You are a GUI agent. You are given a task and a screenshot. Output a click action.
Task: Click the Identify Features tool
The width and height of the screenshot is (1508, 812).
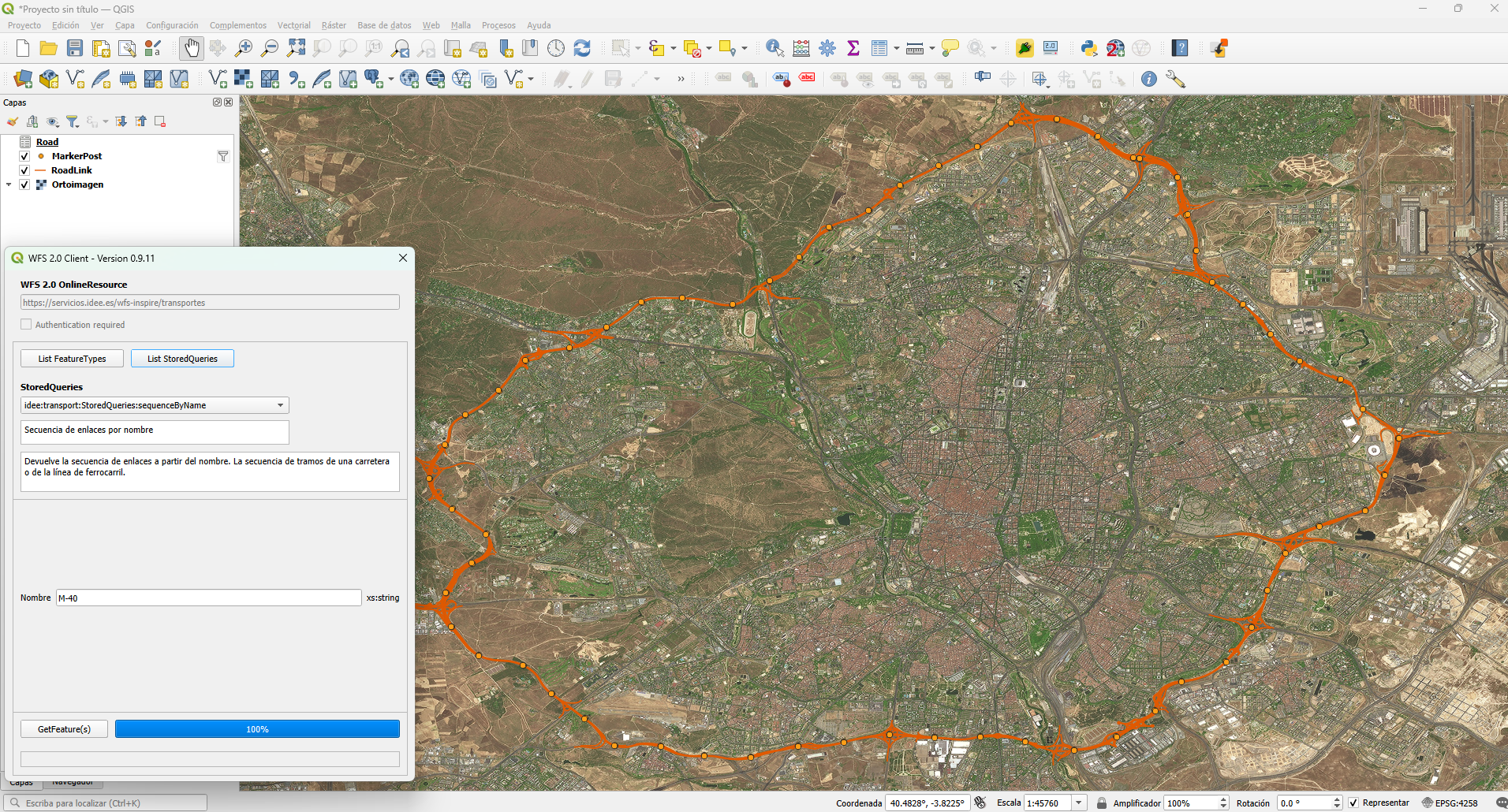[775, 49]
